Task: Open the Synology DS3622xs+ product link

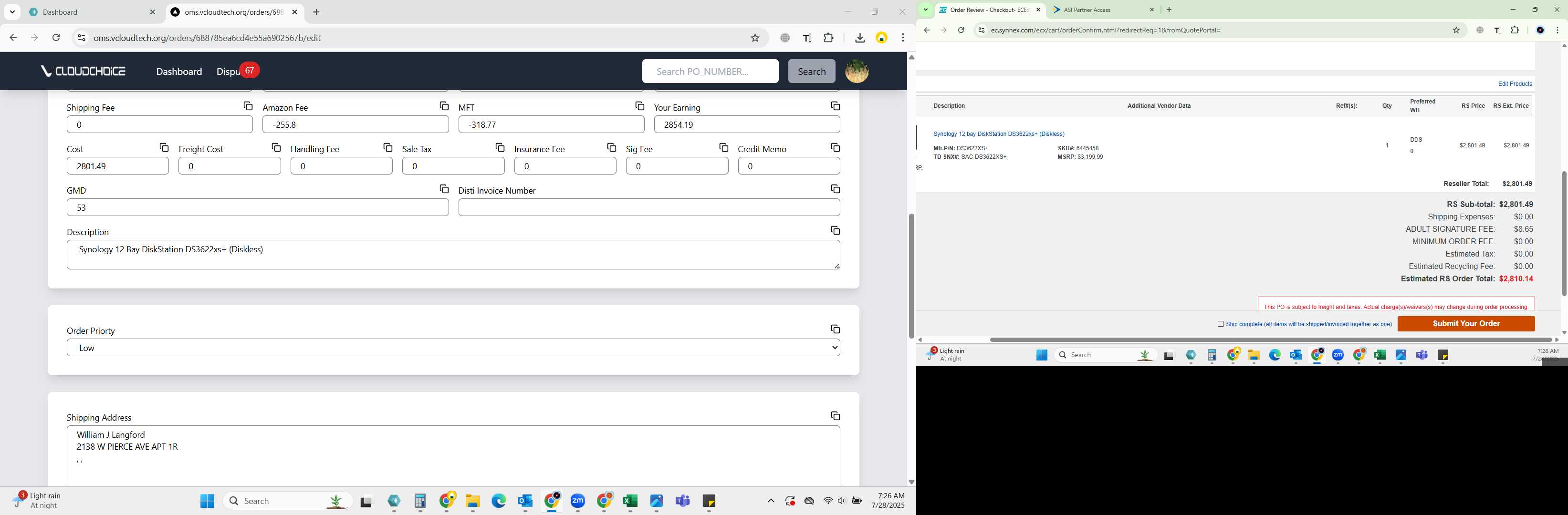Action: [x=998, y=134]
